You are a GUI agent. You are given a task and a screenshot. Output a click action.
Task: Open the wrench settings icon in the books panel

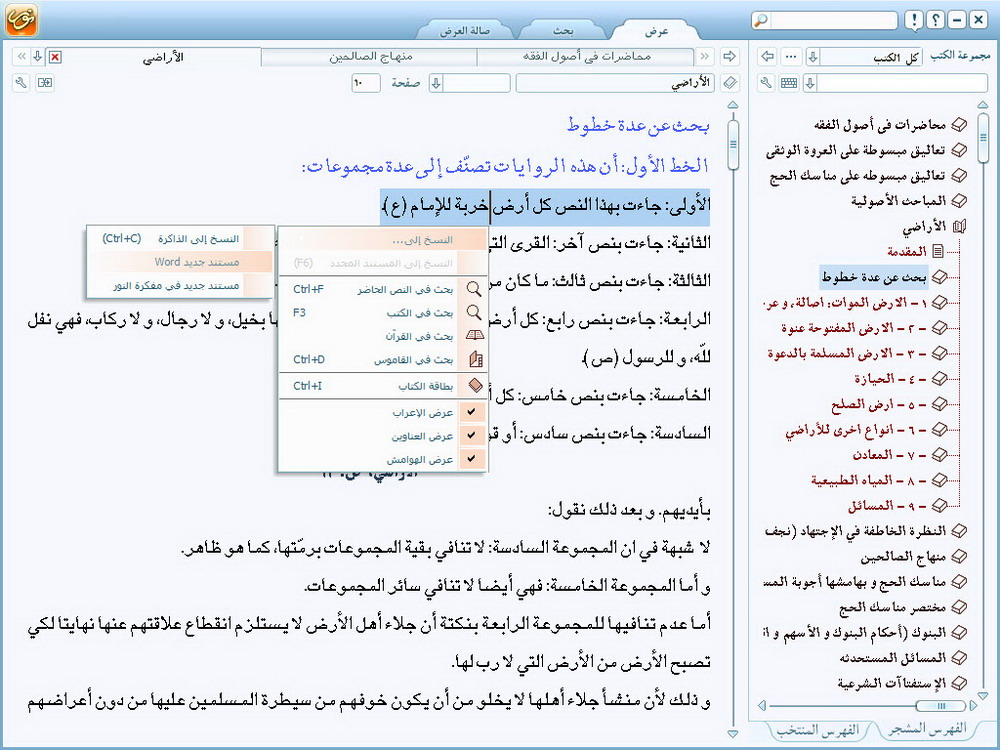[767, 83]
